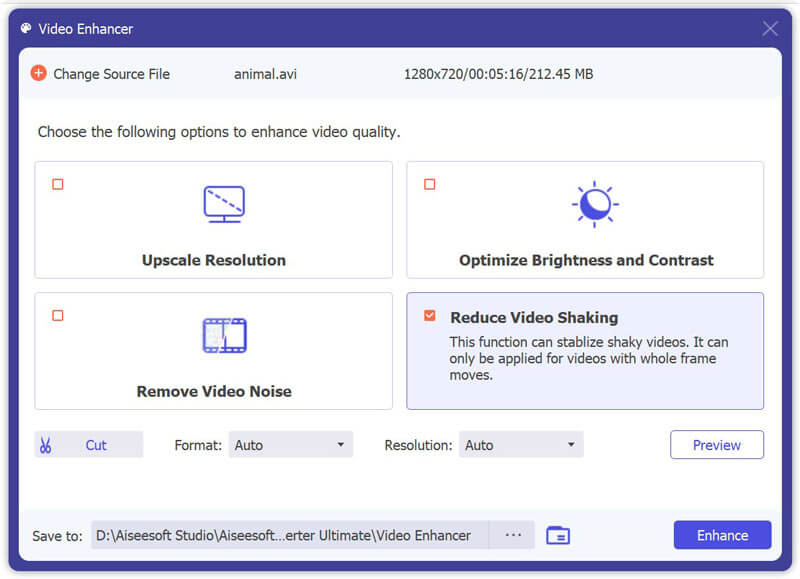Check the Remove Video Noise checkbox
Screen dimensions: 800x579
[x=58, y=316]
